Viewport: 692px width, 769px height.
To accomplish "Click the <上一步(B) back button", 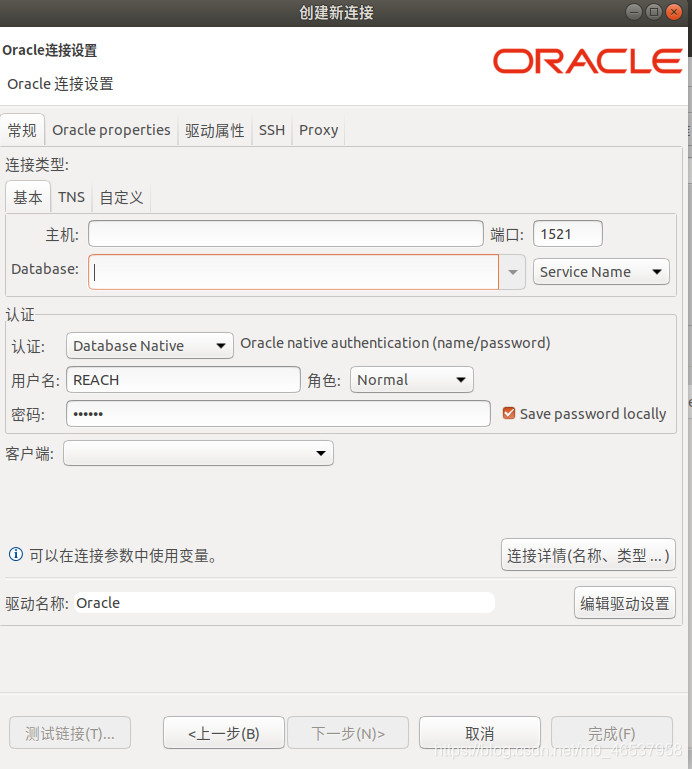I will [x=224, y=733].
